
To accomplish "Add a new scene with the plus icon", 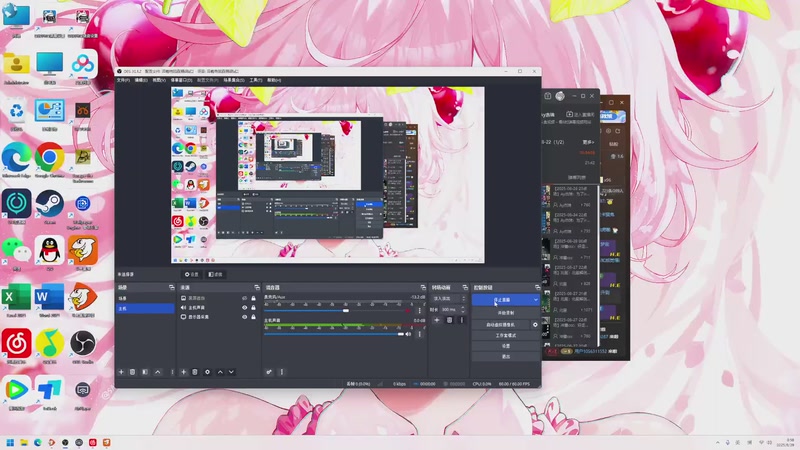I will coord(121,372).
